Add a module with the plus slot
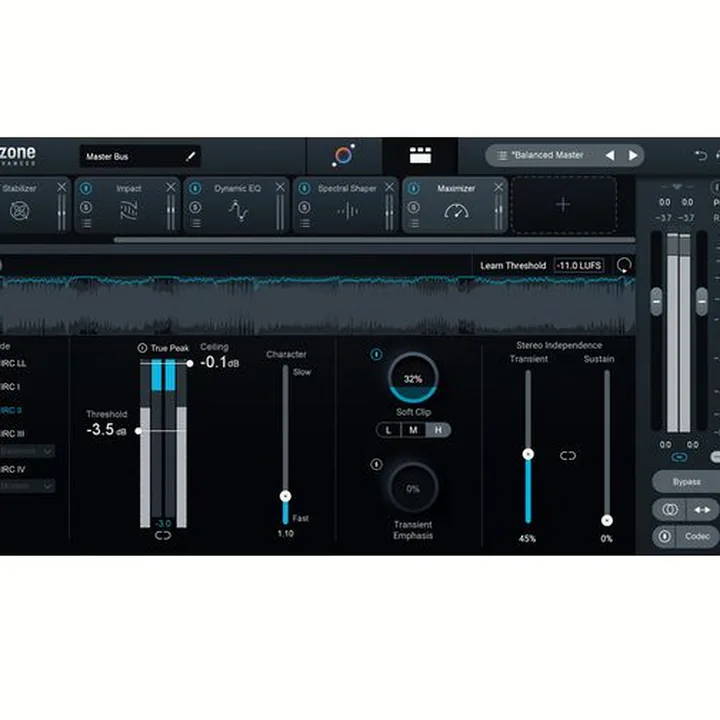Image resolution: width=720 pixels, height=720 pixels. pyautogui.click(x=563, y=205)
